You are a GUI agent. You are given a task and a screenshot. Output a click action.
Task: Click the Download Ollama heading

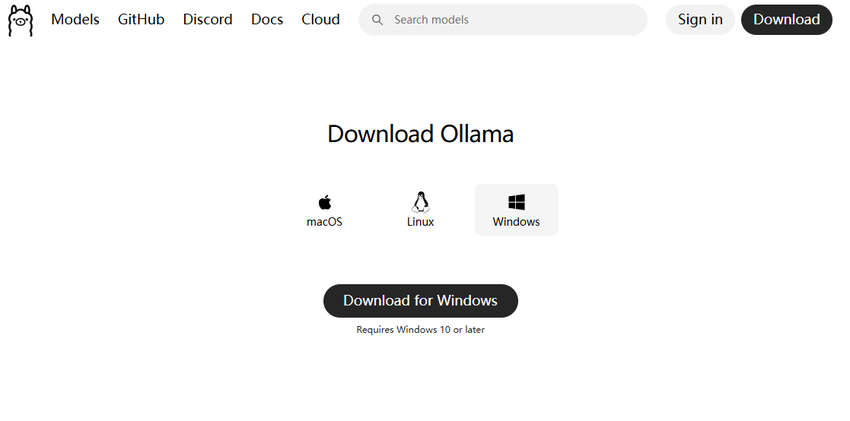(420, 134)
